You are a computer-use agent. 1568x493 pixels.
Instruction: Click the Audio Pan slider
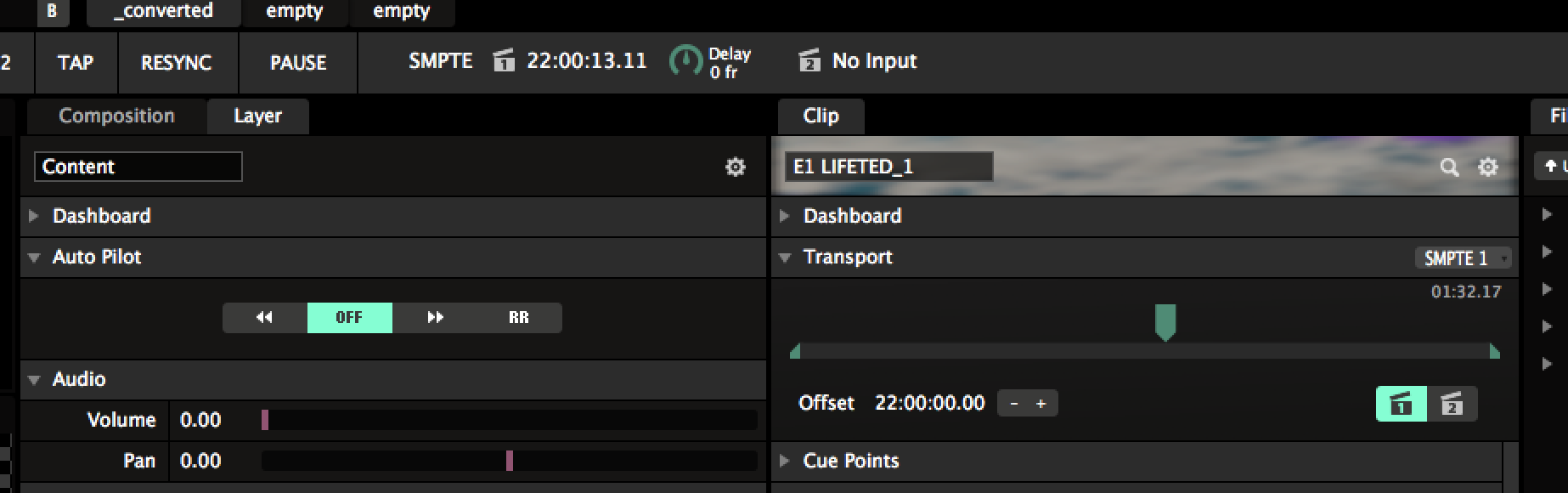[509, 461]
